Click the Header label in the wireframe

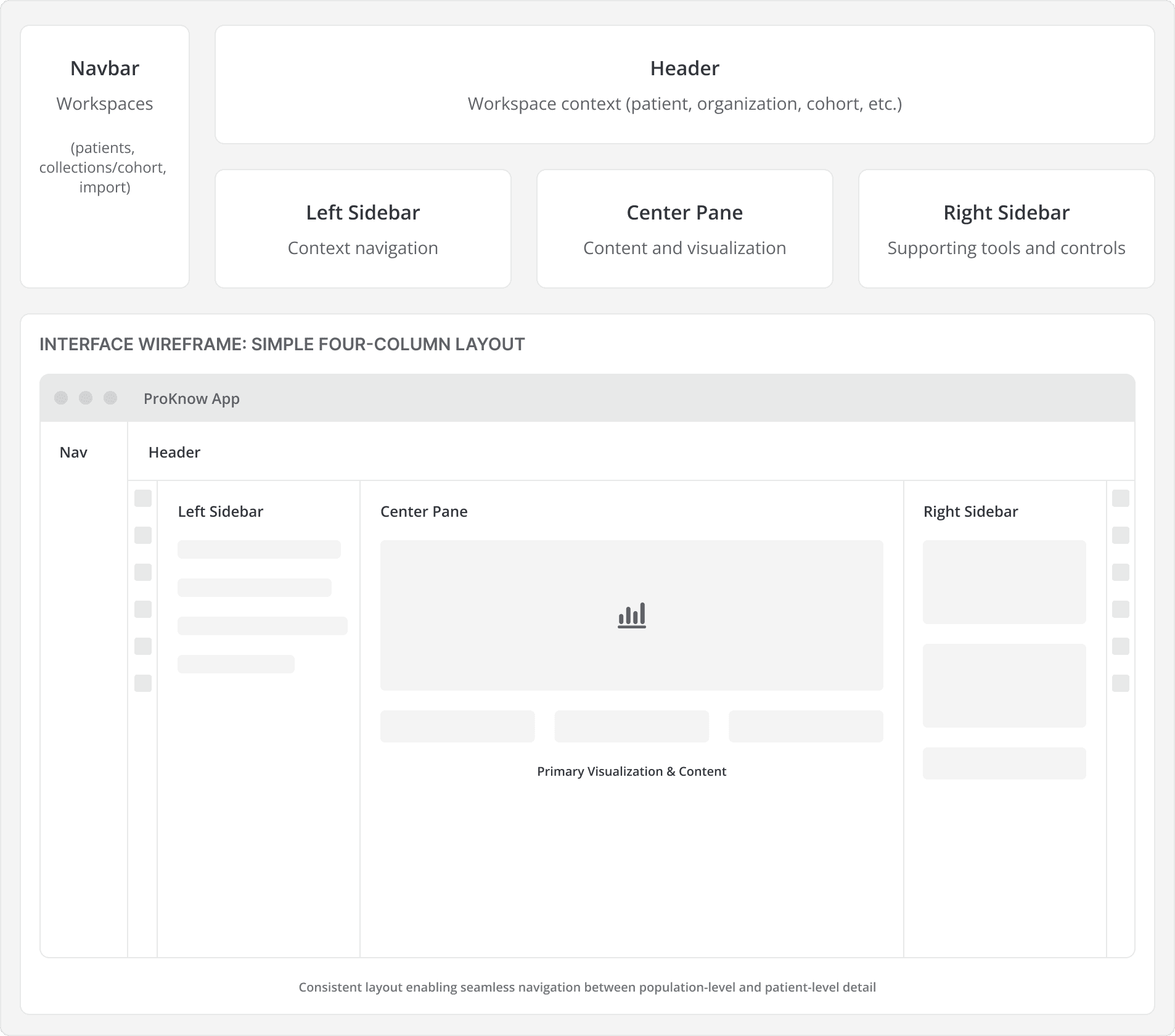(x=174, y=453)
